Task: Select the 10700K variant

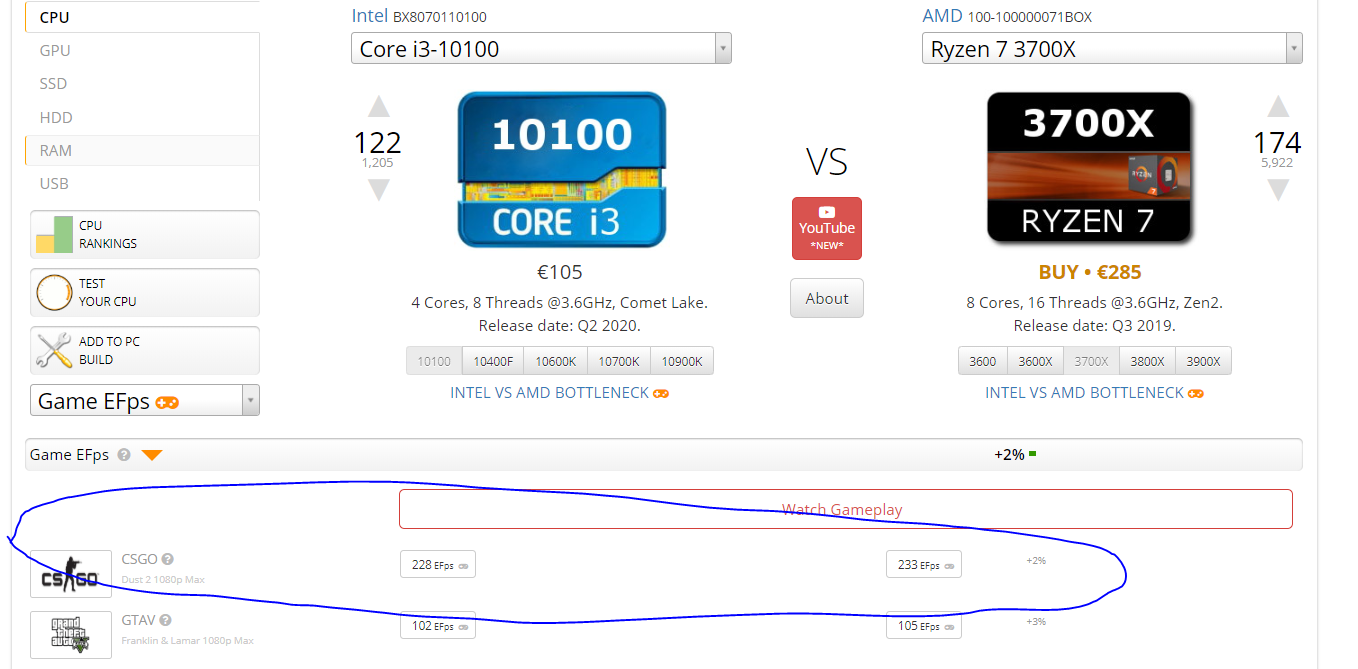Action: coord(618,361)
